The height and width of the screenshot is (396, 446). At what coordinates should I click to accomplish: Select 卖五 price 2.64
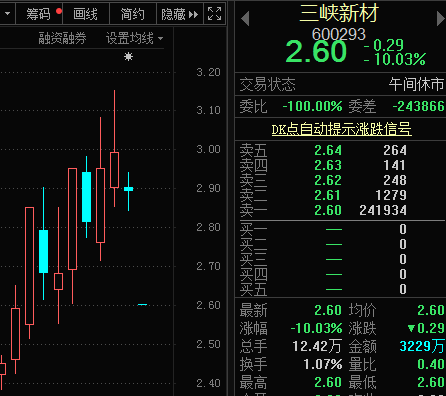328,150
